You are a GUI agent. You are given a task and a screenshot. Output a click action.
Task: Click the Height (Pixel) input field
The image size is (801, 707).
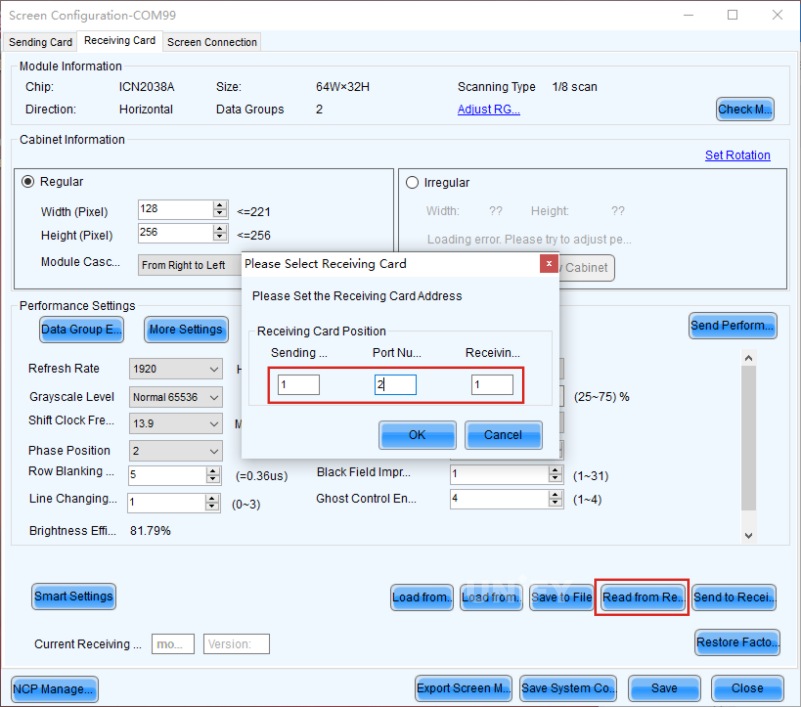[x=175, y=232]
